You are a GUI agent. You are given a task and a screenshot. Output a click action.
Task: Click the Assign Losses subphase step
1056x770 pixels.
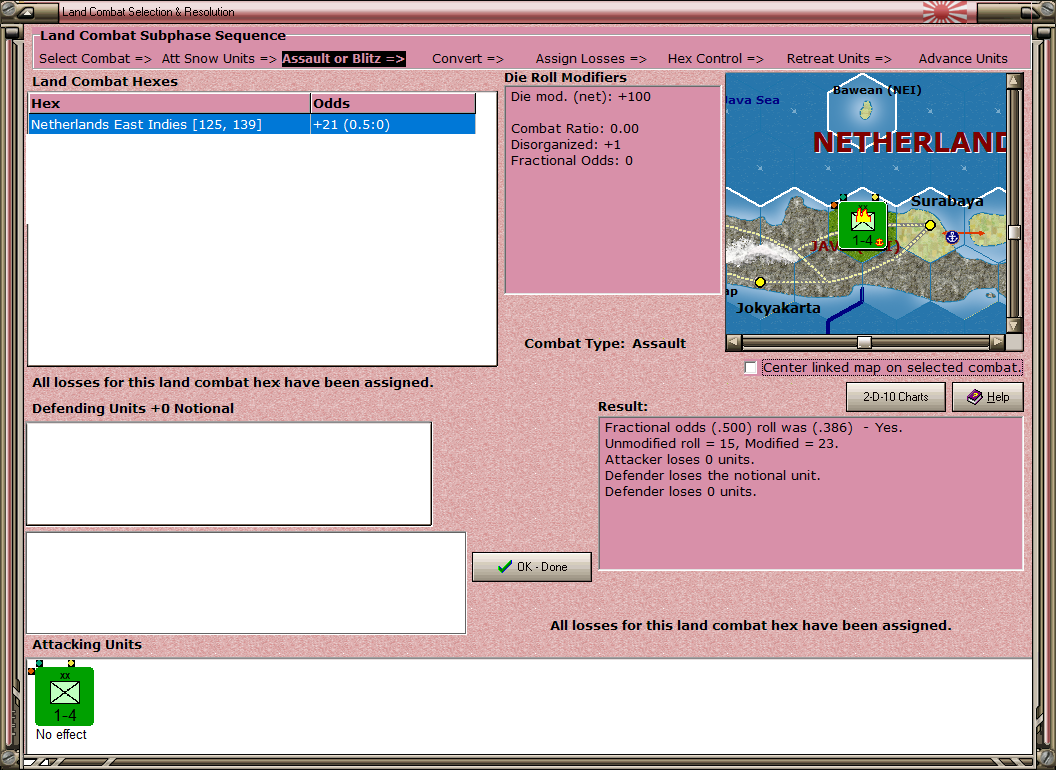(x=591, y=59)
